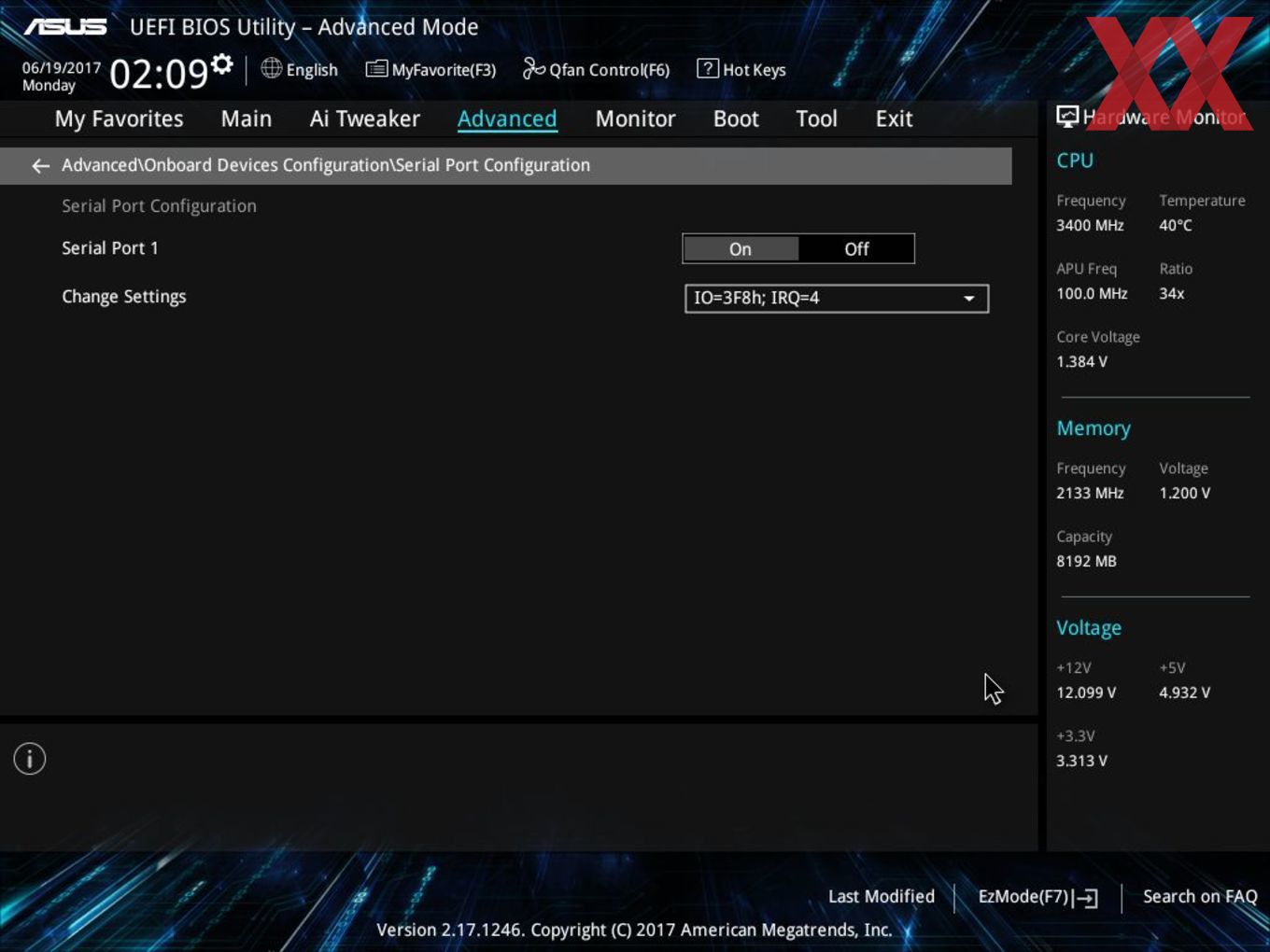Click the Change Settings dropdown arrow

click(x=969, y=299)
